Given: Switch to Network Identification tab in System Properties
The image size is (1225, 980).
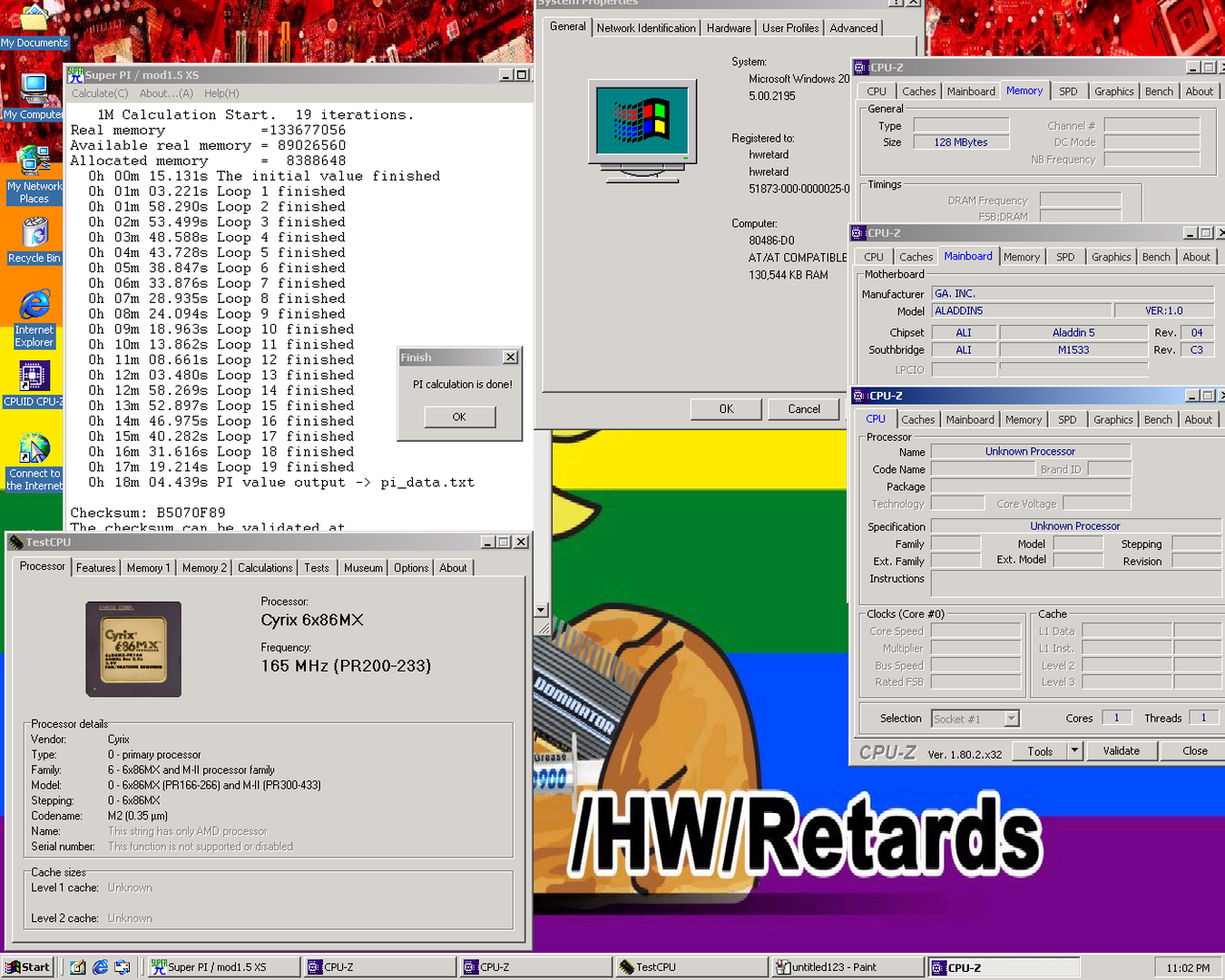Looking at the screenshot, I should pyautogui.click(x=646, y=28).
